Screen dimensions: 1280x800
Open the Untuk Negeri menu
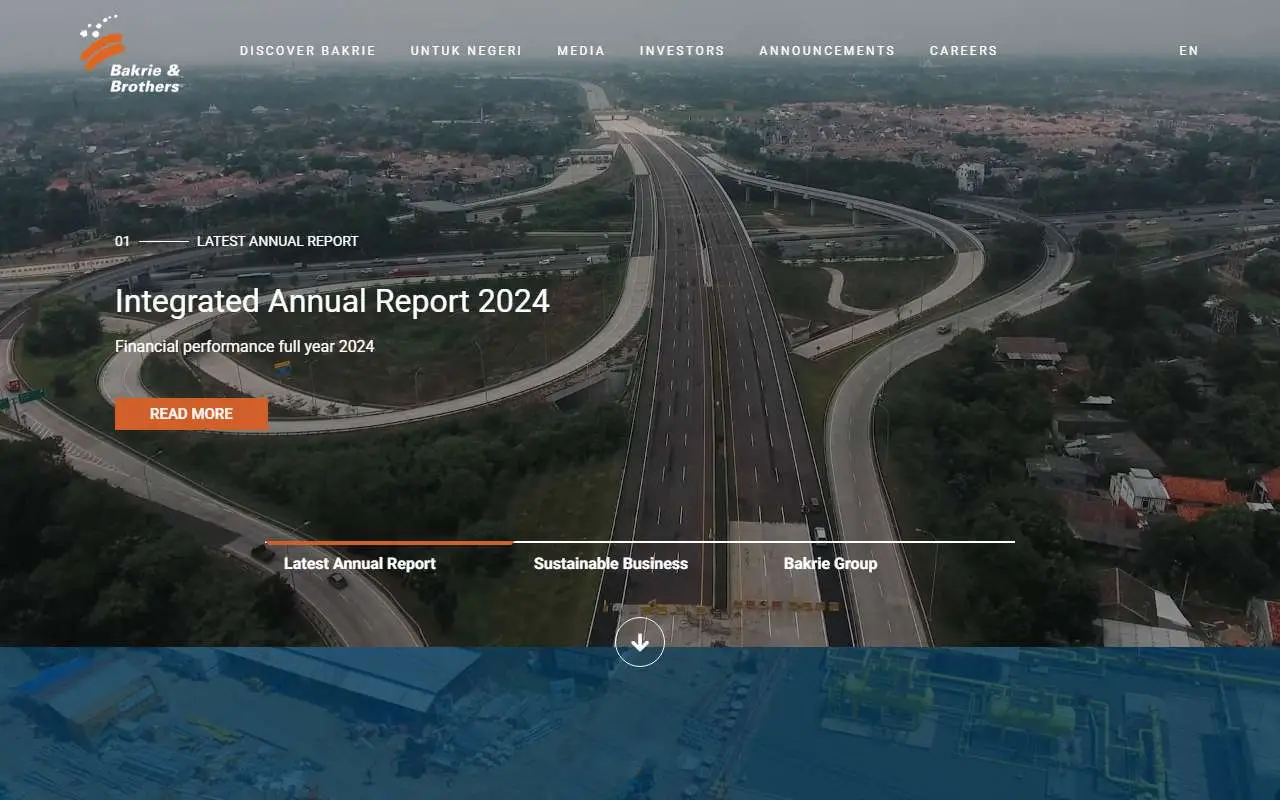pos(466,51)
